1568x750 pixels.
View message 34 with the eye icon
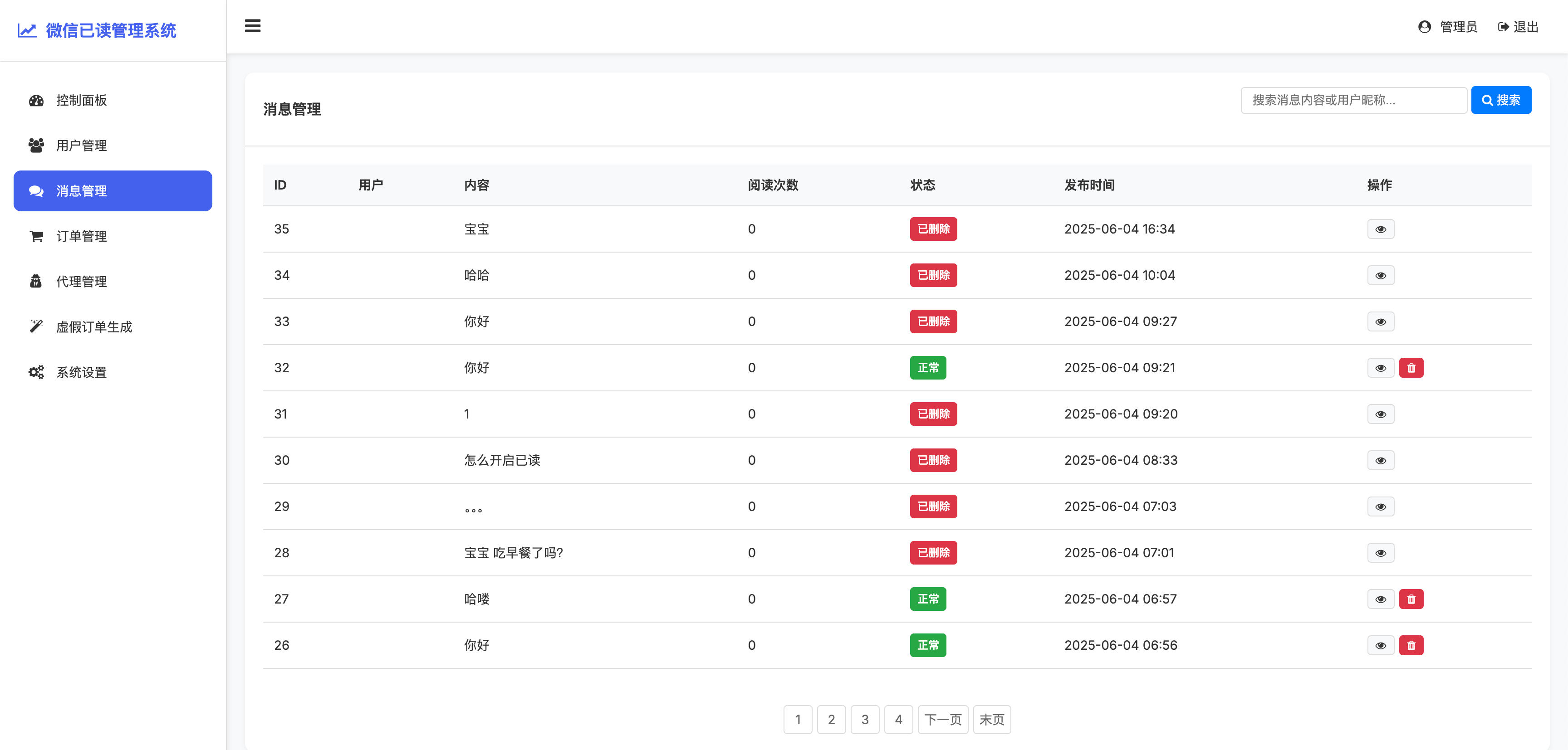tap(1381, 276)
